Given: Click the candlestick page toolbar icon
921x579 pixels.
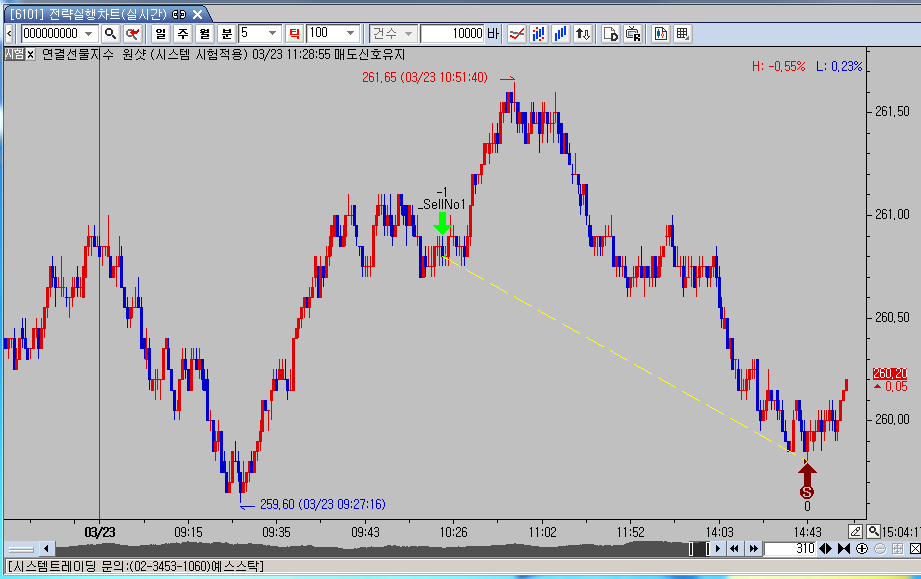Looking at the screenshot, I should click(x=660, y=34).
